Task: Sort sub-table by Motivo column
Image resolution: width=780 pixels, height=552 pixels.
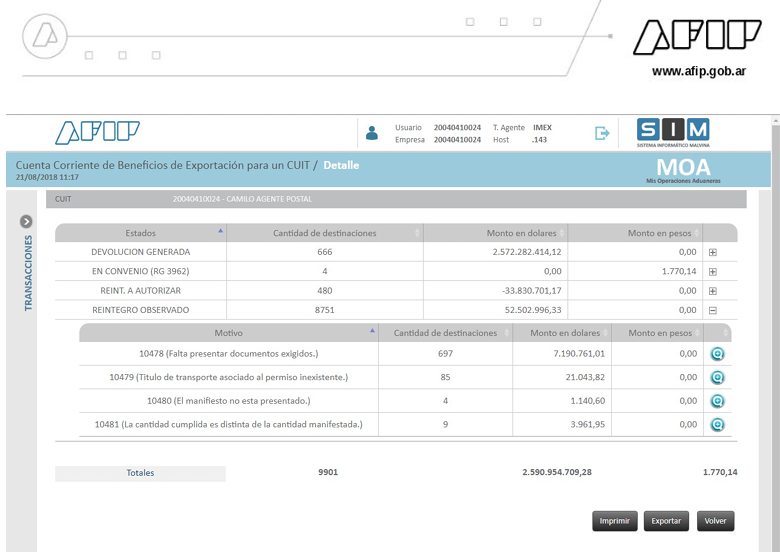Action: point(228,332)
